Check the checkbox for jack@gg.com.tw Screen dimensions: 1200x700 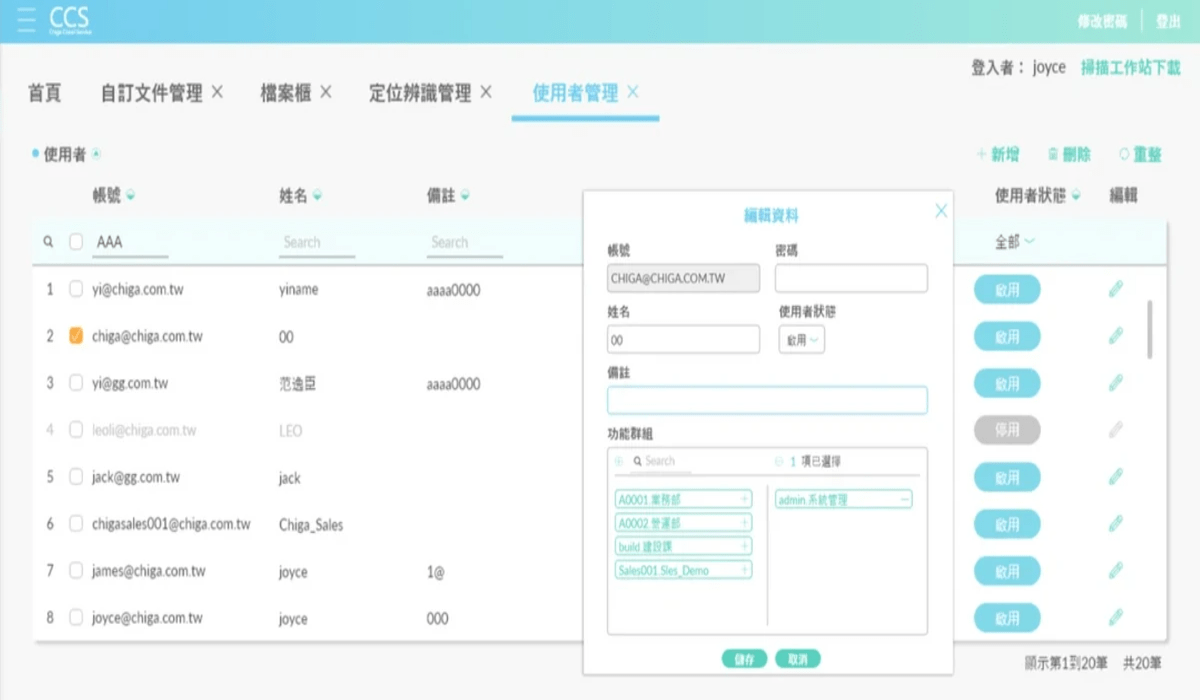(76, 478)
